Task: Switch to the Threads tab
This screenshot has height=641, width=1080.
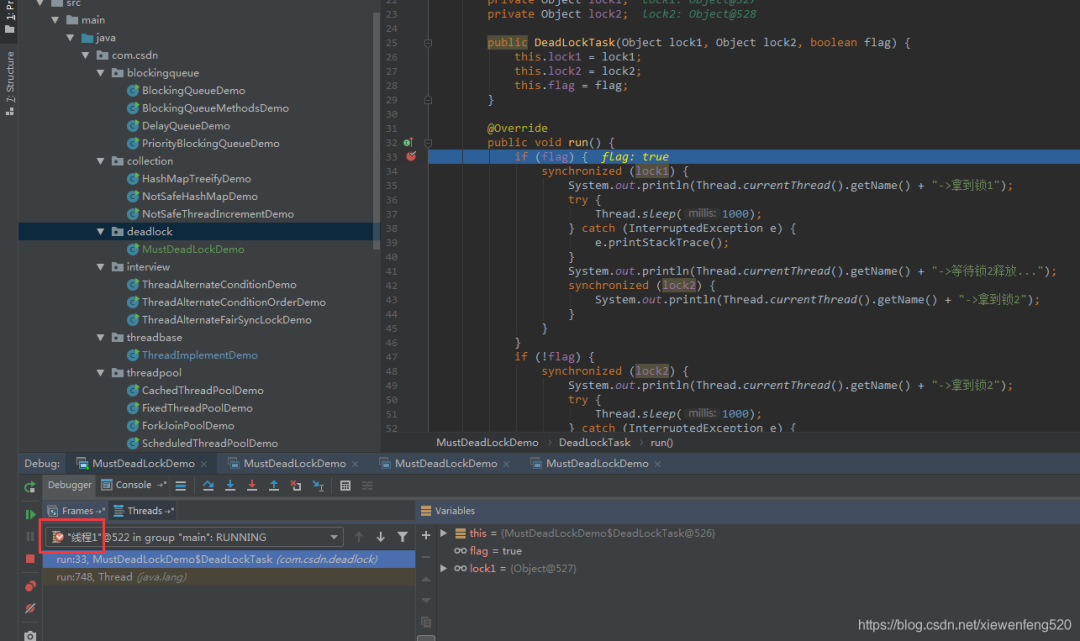Action: coord(145,511)
